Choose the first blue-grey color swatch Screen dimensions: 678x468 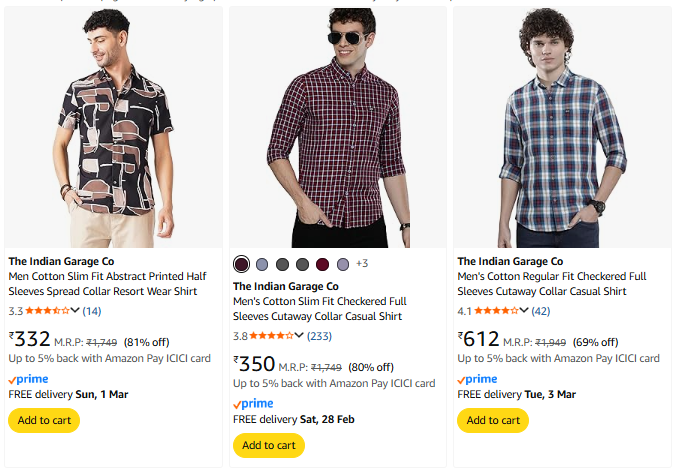[x=262, y=264]
